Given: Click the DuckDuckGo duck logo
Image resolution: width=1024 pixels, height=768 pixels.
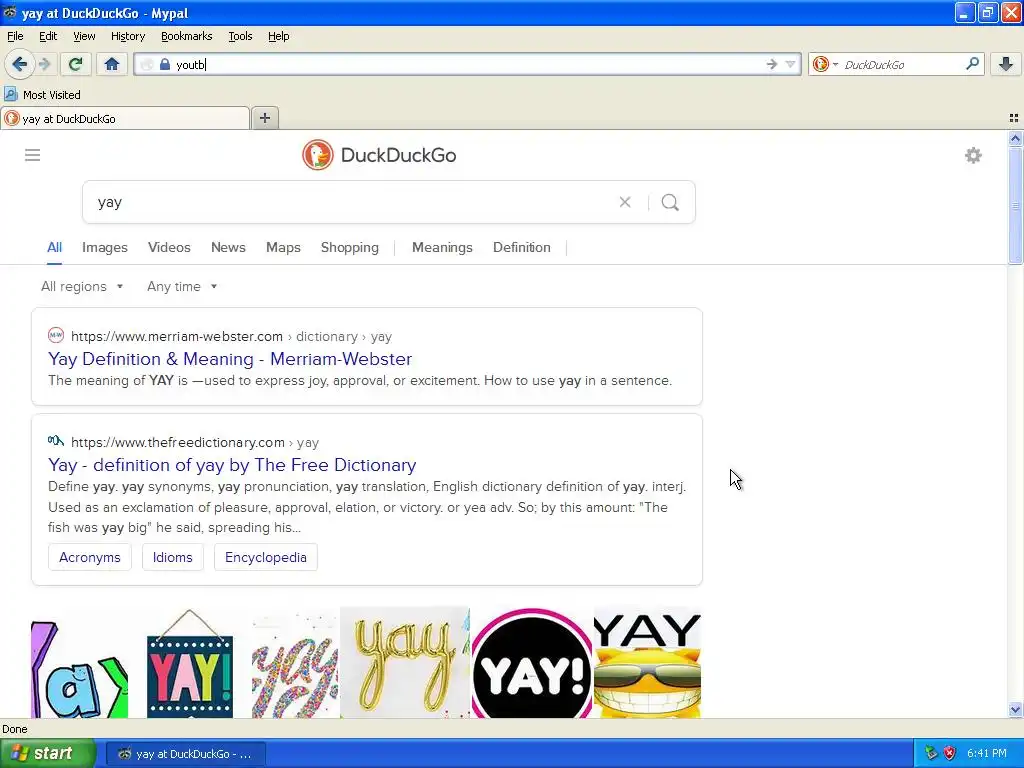Looking at the screenshot, I should tap(317, 155).
